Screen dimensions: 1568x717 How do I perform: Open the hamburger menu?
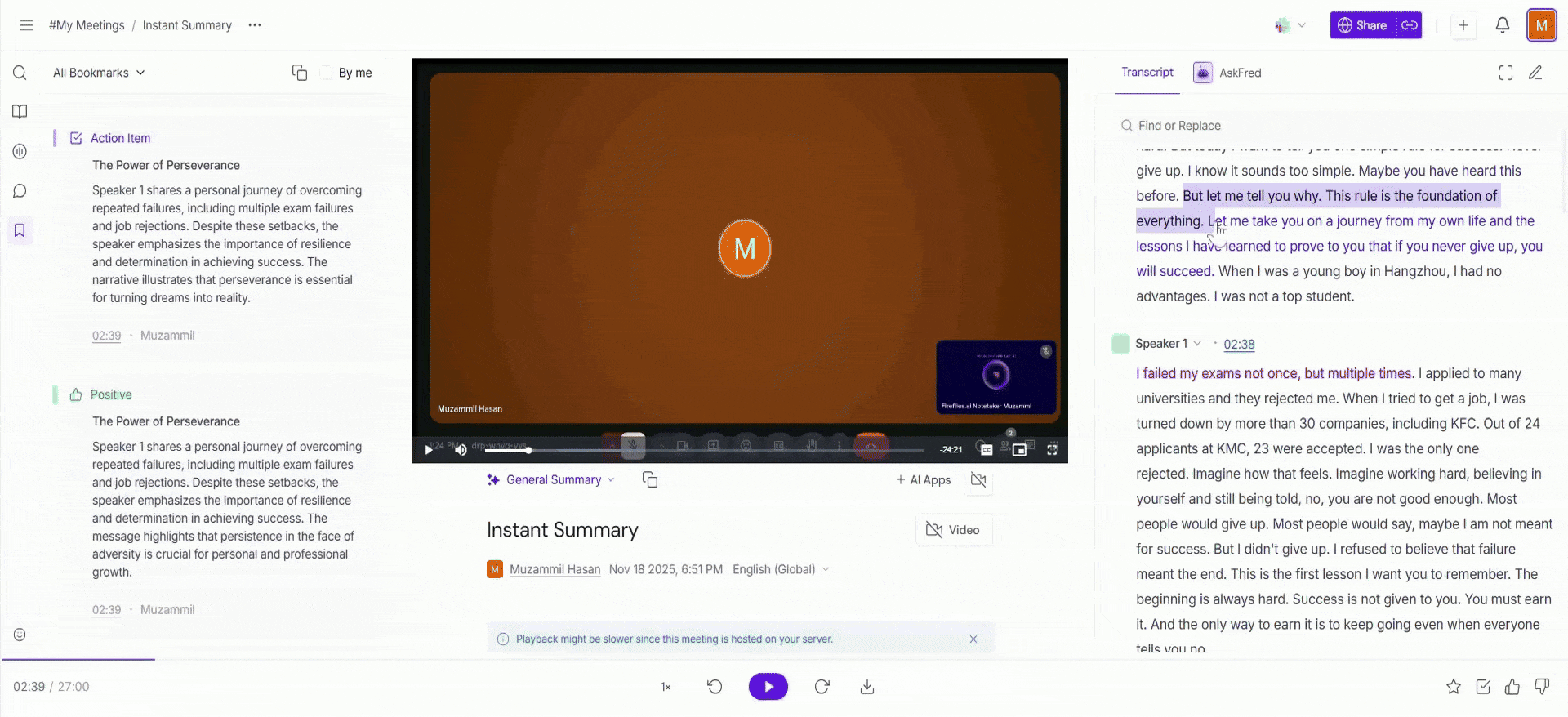pyautogui.click(x=26, y=25)
